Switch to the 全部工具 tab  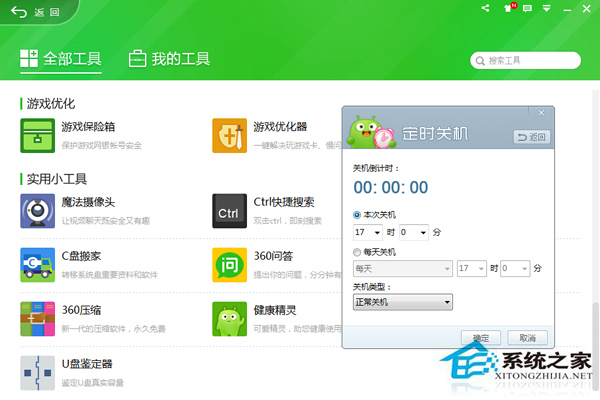pos(61,59)
